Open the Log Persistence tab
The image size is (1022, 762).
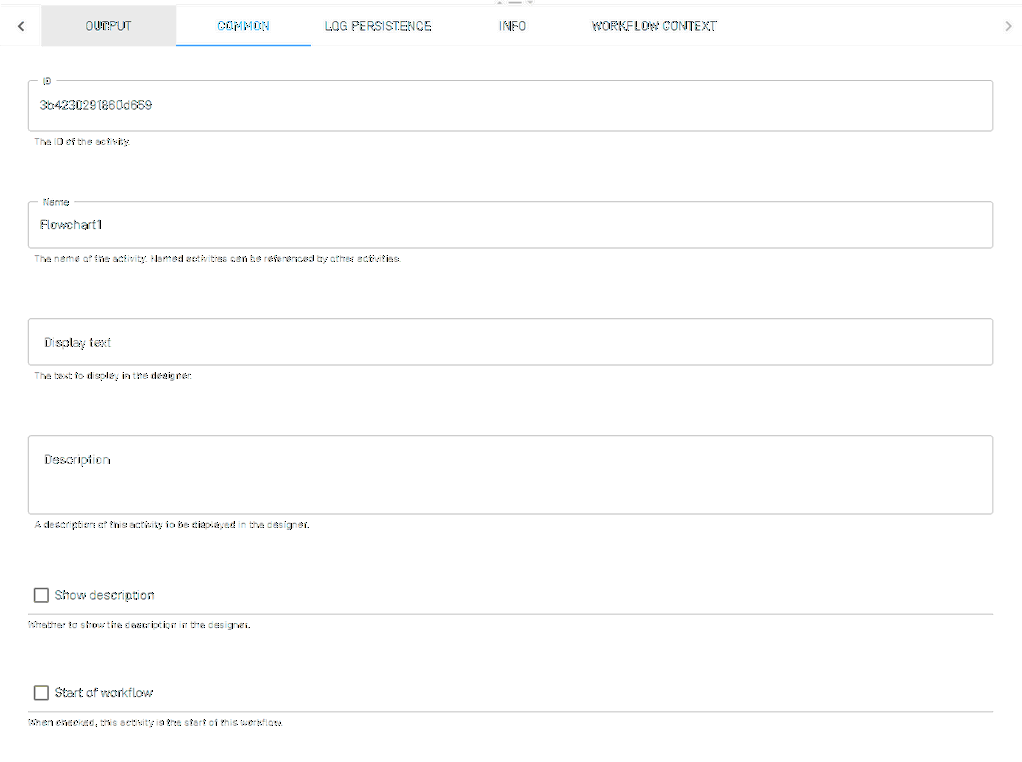(x=378, y=26)
